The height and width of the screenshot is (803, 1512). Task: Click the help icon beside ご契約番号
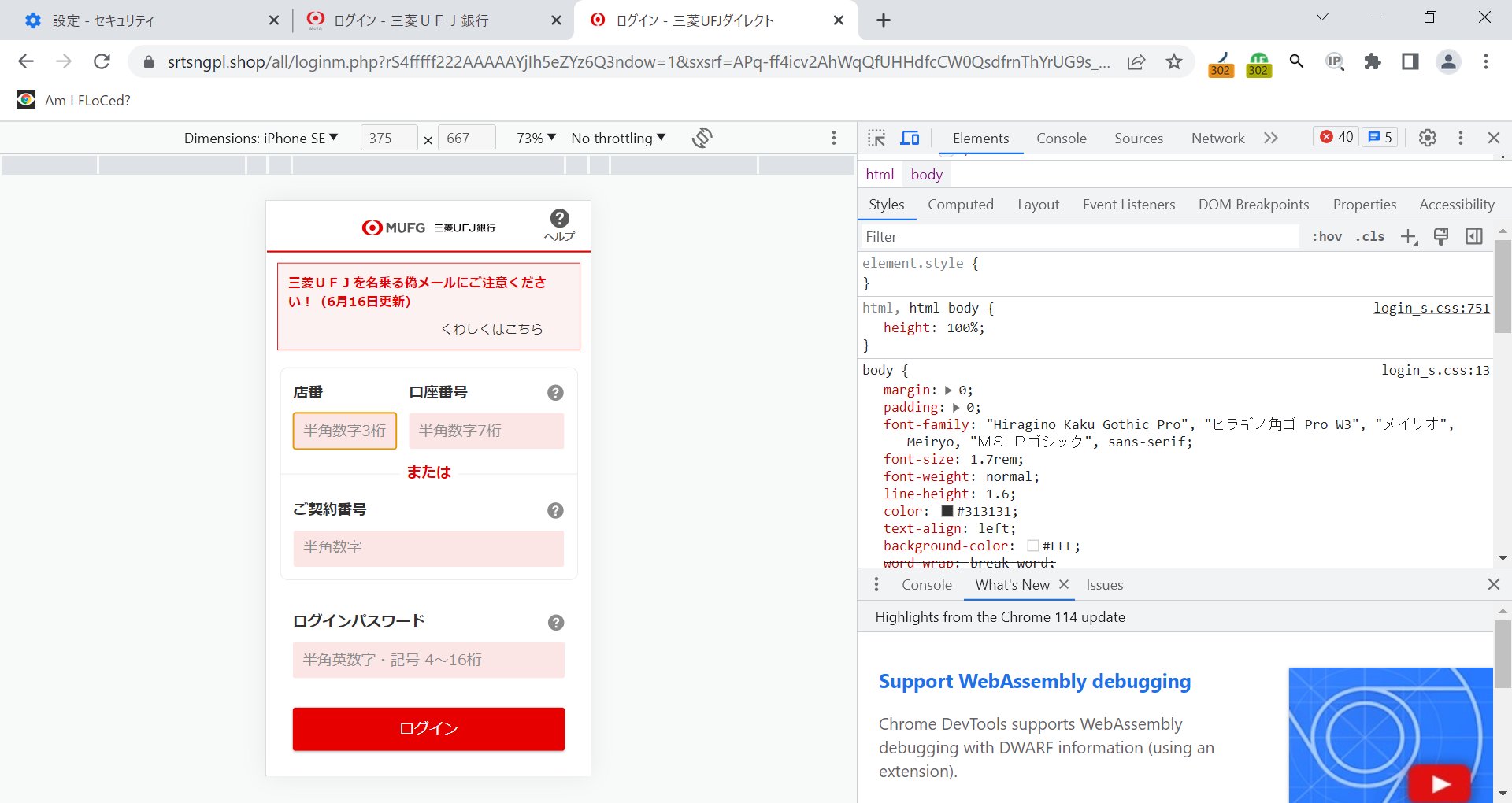(x=555, y=511)
